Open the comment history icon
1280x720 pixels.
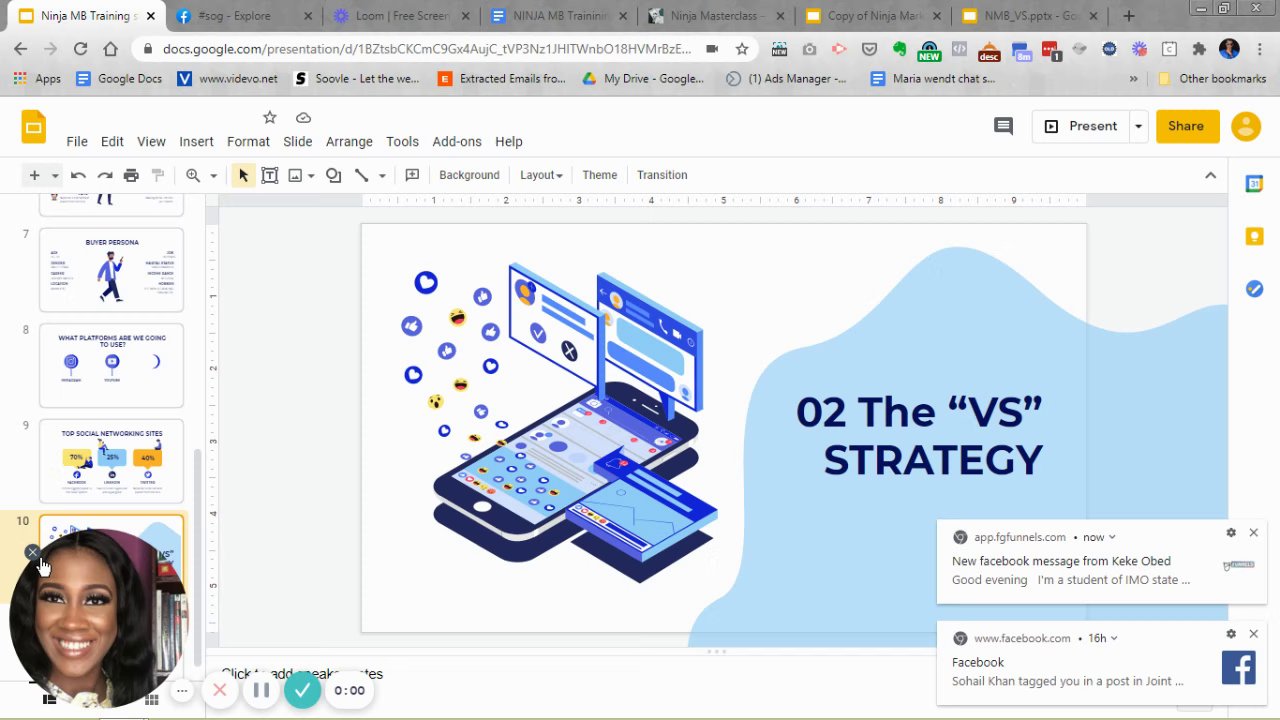coord(1003,126)
